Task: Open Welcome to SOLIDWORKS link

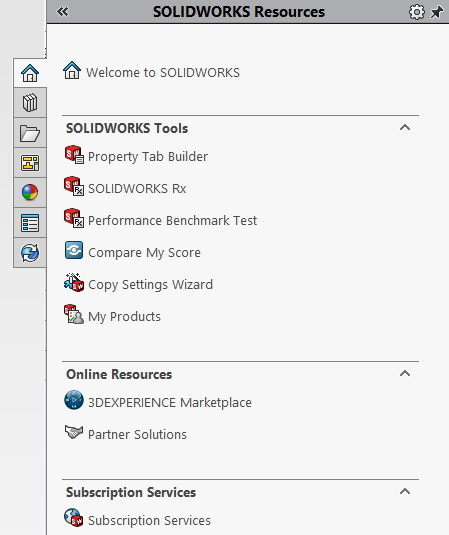Action: pyautogui.click(x=163, y=73)
